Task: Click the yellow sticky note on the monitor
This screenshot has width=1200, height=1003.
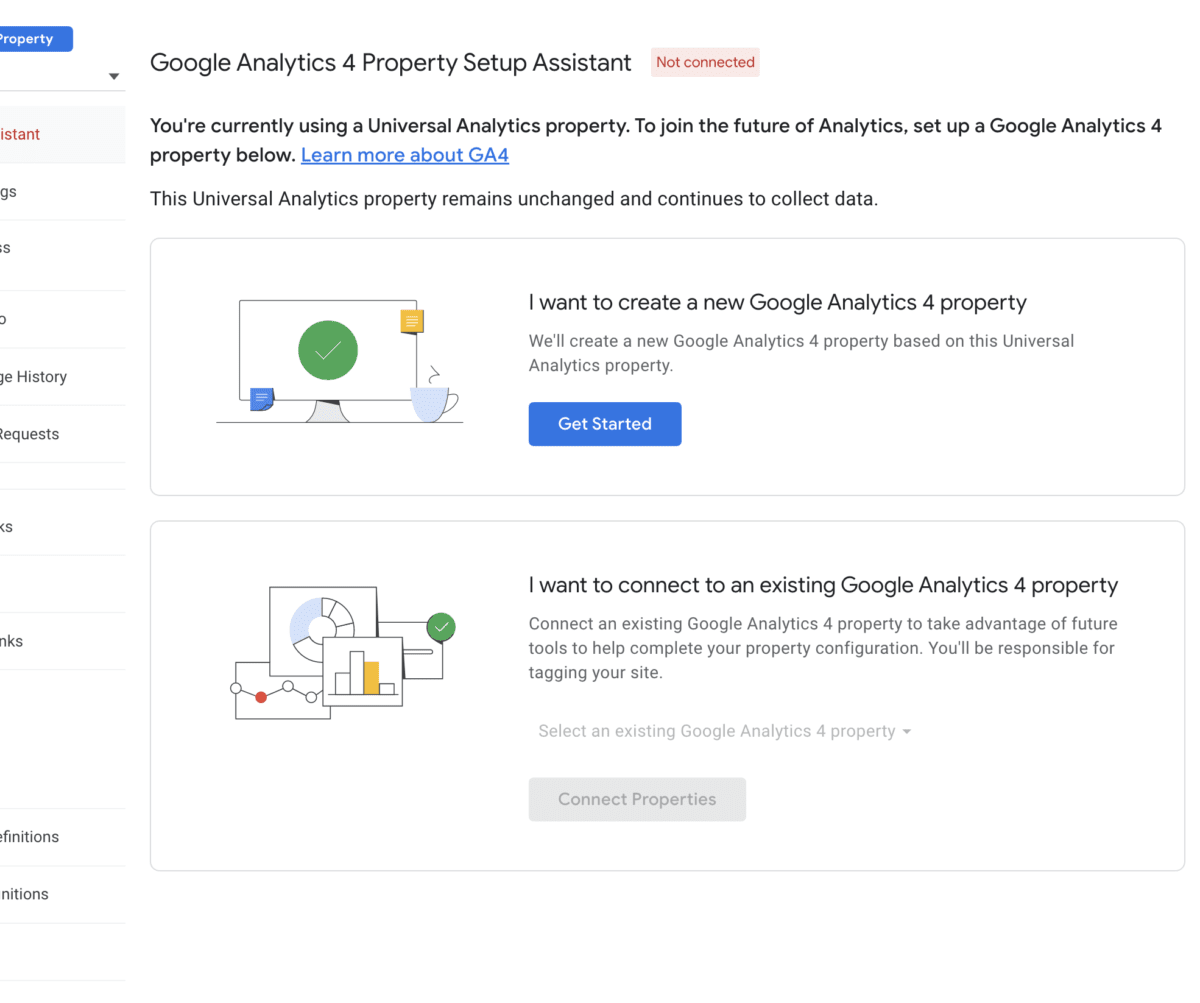Action: tap(411, 321)
